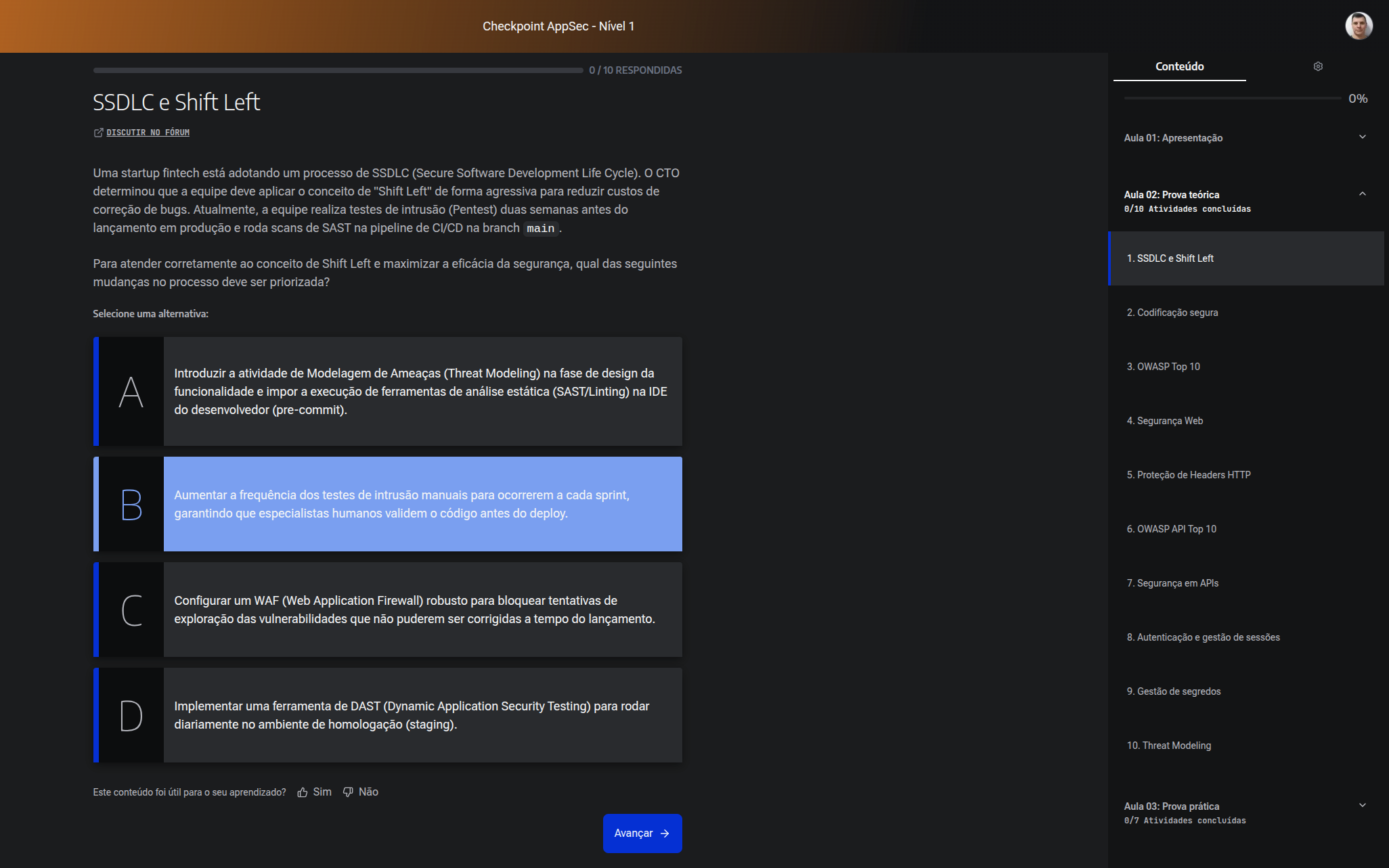The height and width of the screenshot is (868, 1389).
Task: Expand Aula 03: Prova prática section
Action: [1245, 813]
